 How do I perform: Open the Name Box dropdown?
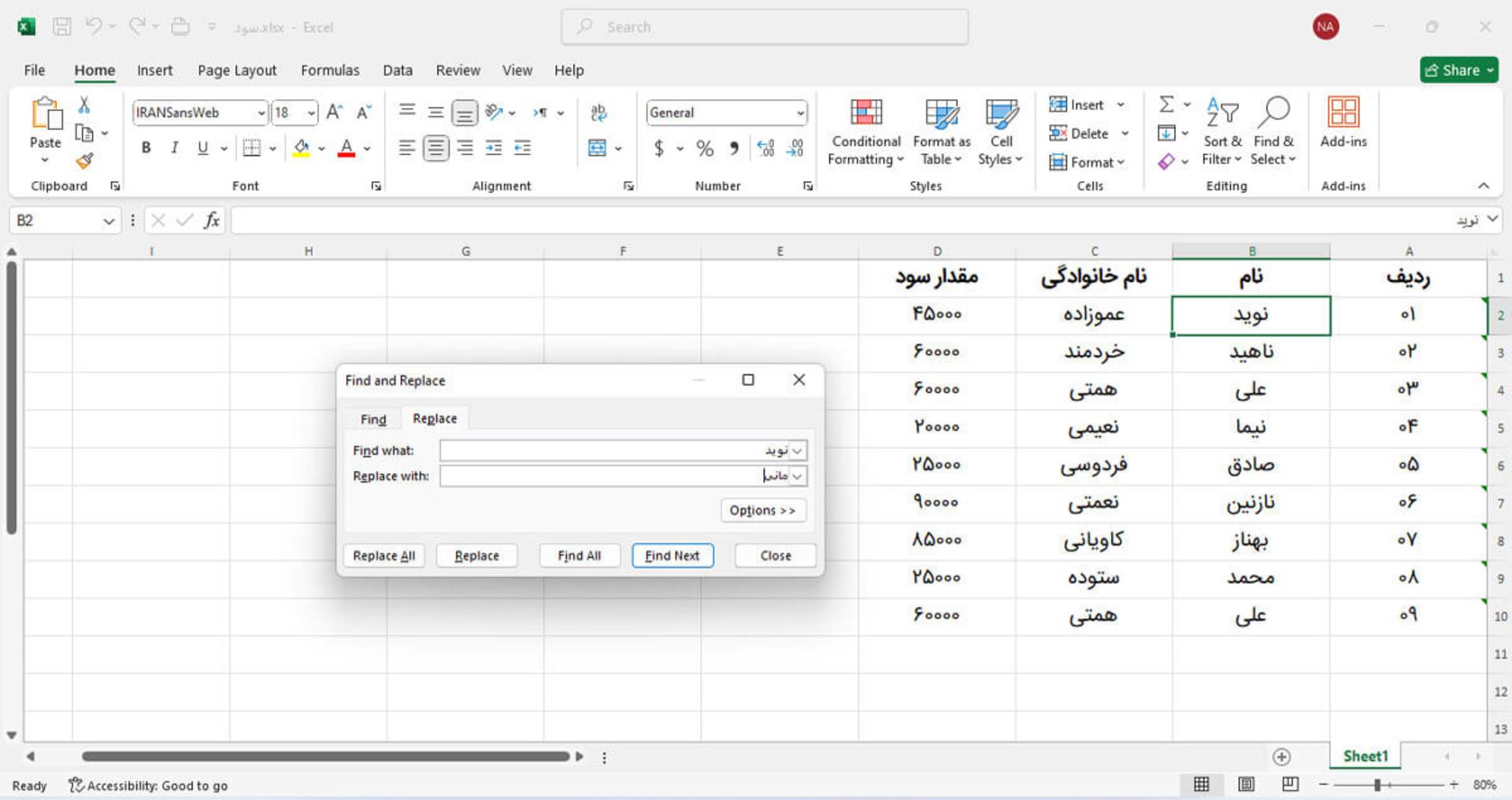pyautogui.click(x=109, y=221)
